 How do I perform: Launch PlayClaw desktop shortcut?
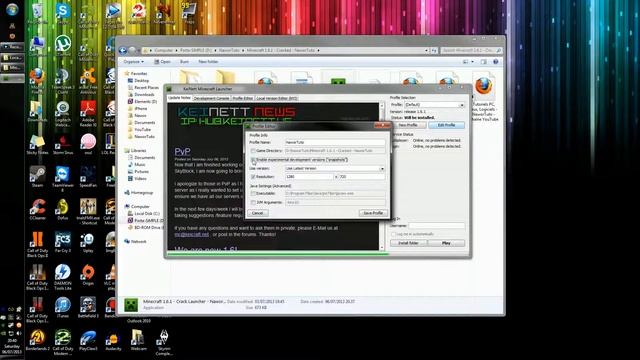pyautogui.click(x=88, y=340)
